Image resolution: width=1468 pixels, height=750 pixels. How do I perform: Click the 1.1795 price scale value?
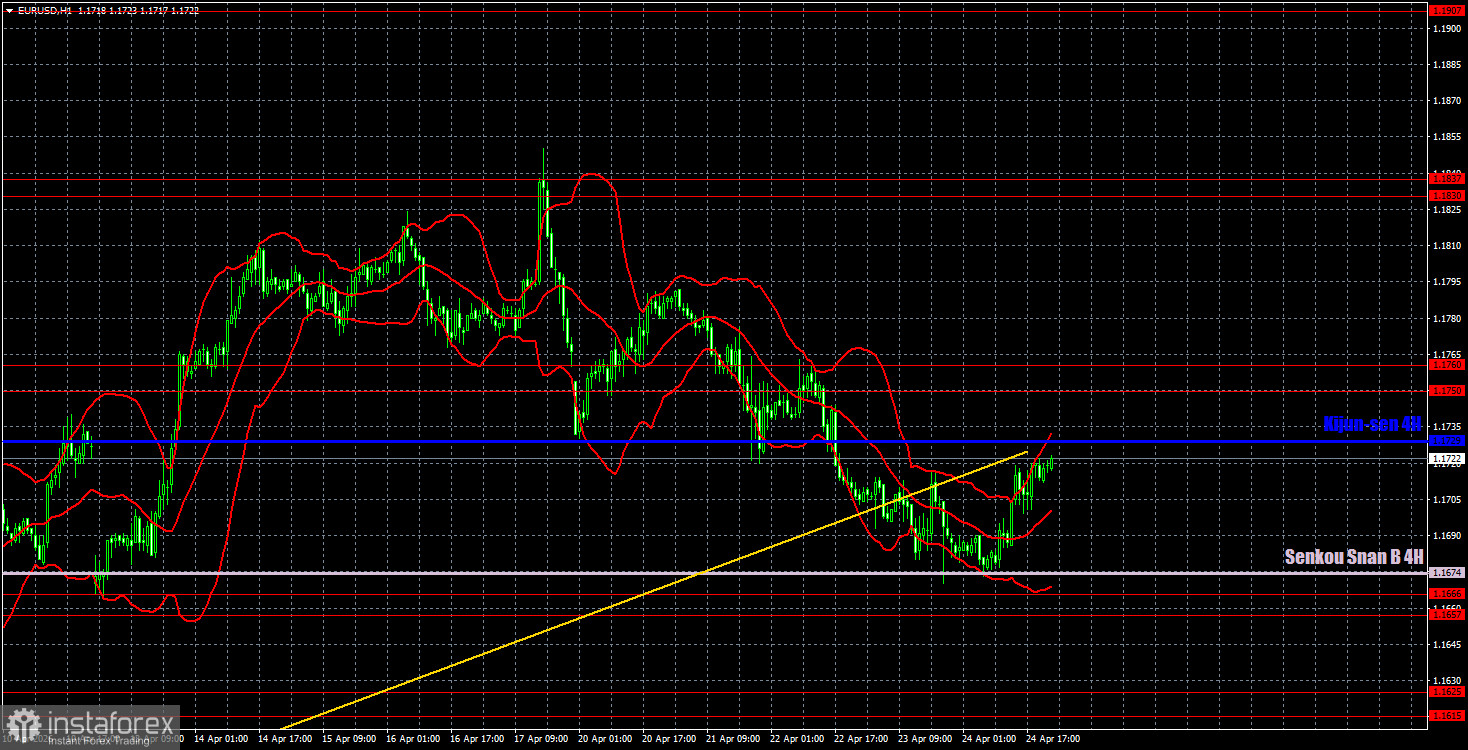1447,282
